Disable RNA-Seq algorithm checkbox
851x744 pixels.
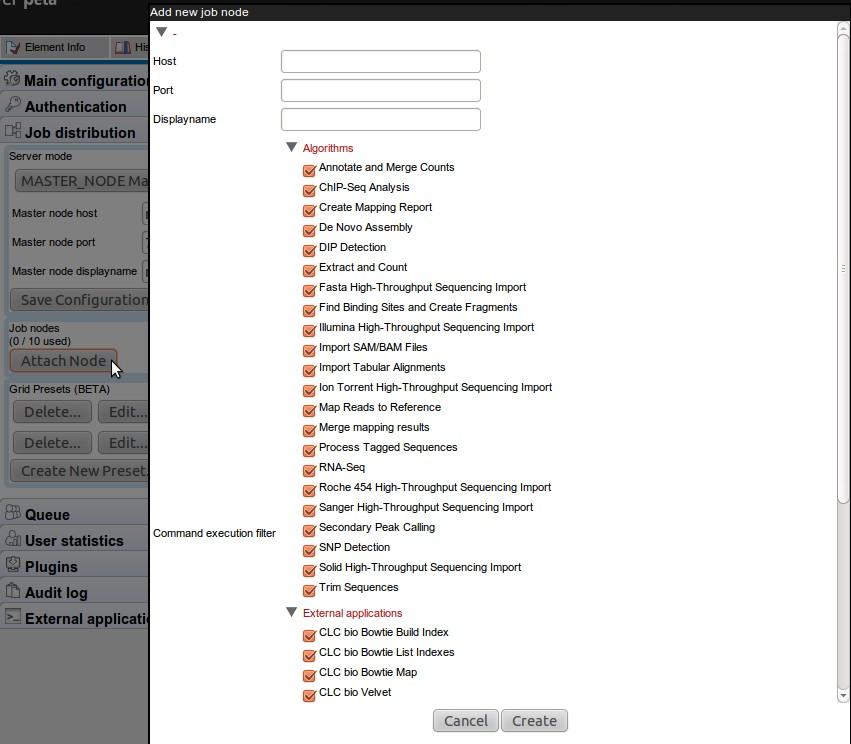pyautogui.click(x=309, y=471)
